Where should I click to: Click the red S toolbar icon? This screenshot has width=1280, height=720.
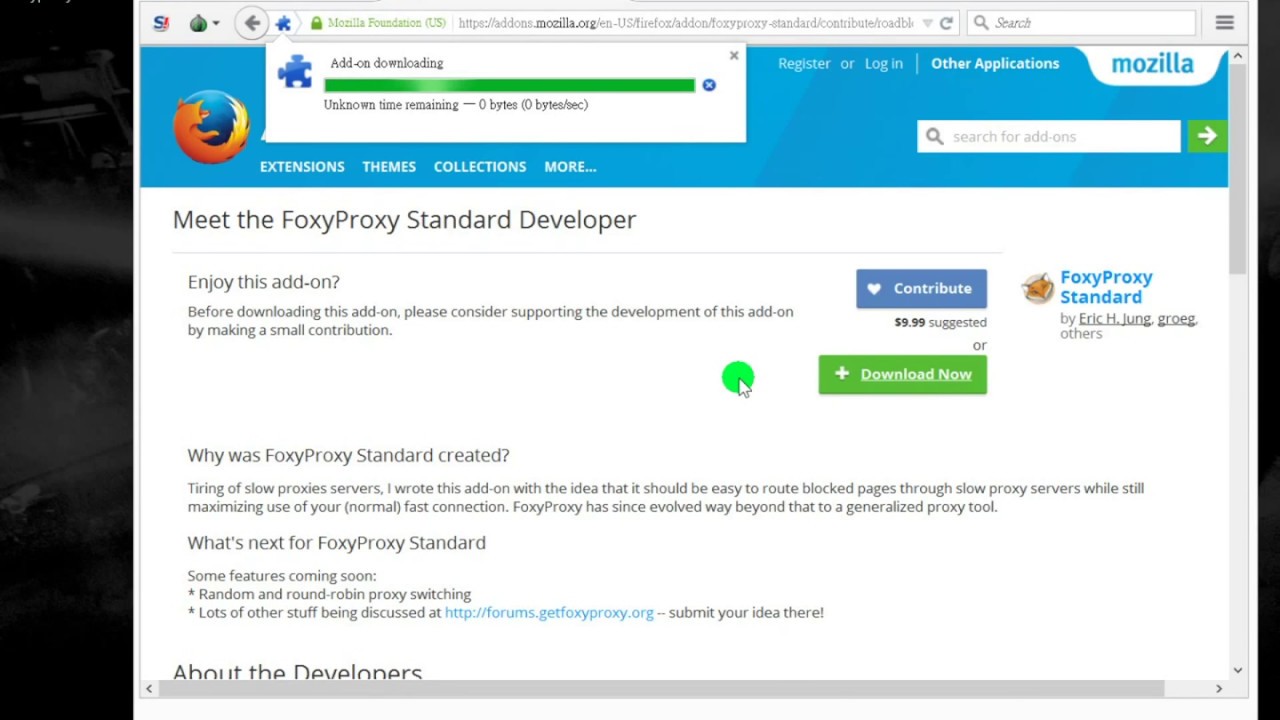[x=161, y=23]
